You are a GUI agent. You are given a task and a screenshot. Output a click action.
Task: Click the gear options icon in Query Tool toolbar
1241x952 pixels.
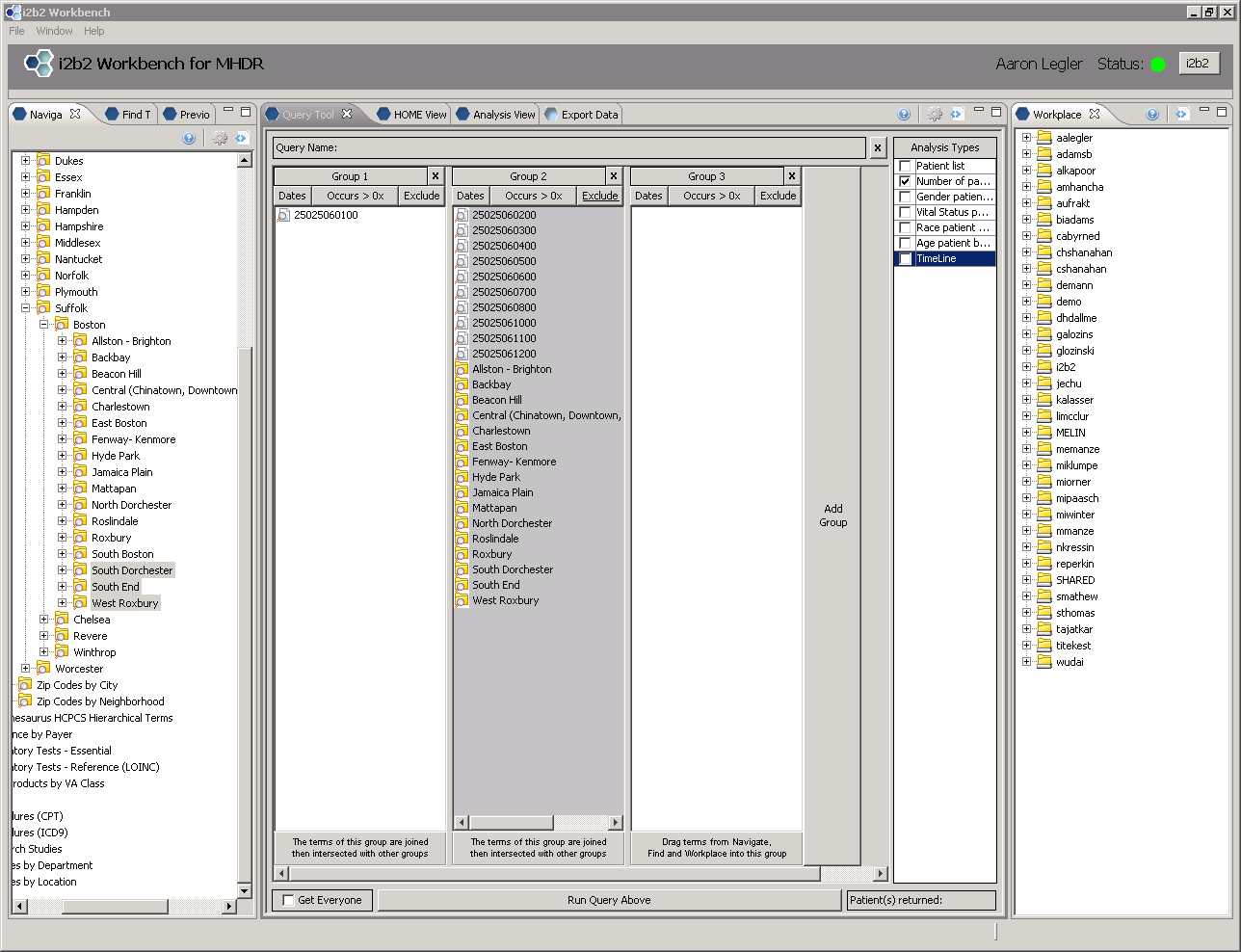pos(934,115)
